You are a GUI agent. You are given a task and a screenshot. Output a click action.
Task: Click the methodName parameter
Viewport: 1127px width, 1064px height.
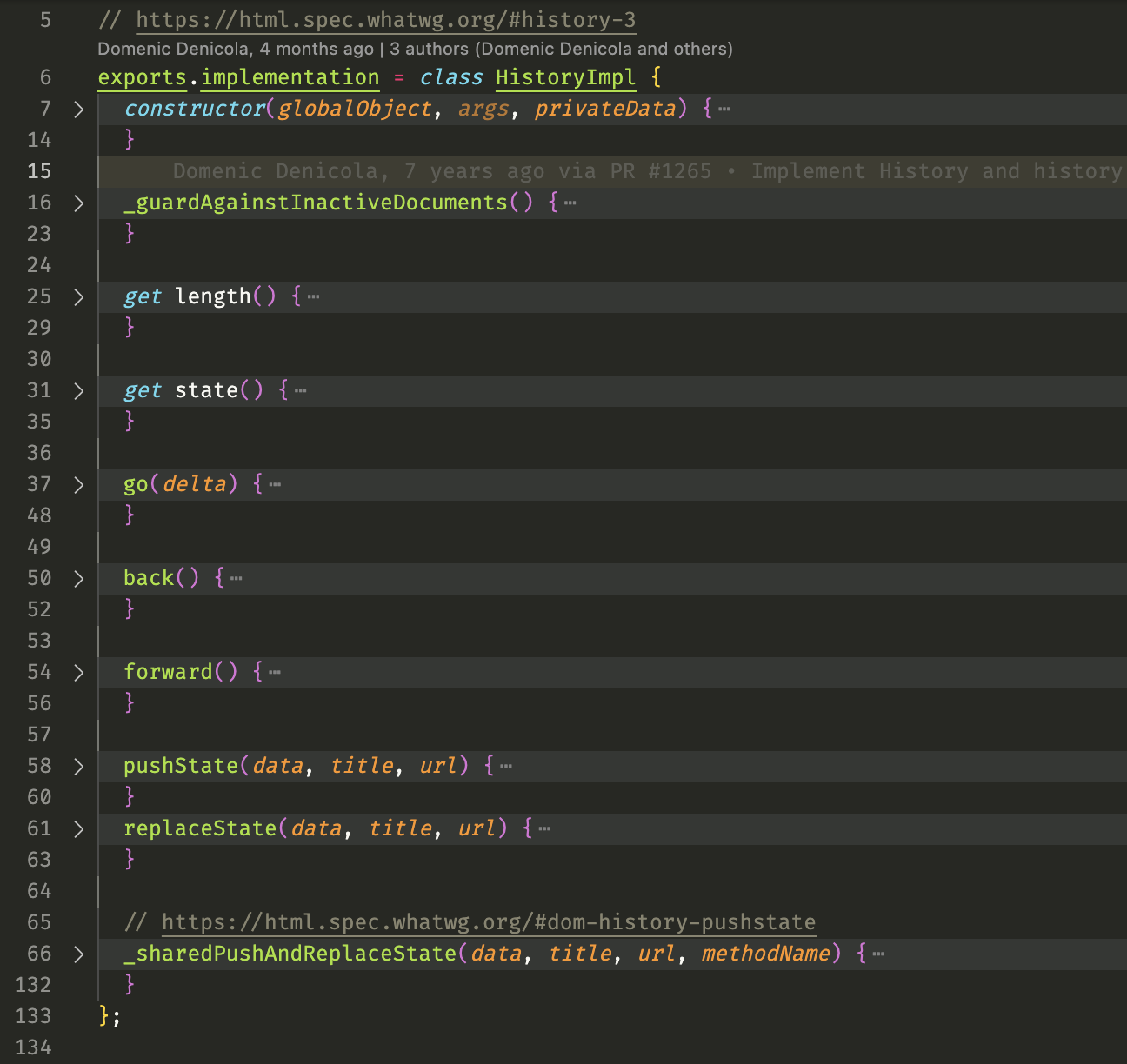766,954
